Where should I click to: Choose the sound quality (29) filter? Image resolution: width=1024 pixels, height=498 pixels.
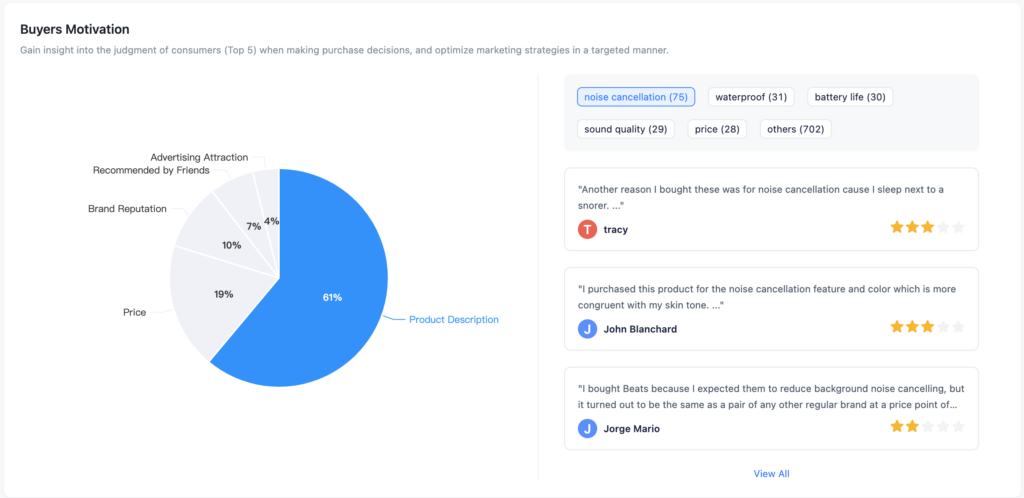click(x=626, y=129)
